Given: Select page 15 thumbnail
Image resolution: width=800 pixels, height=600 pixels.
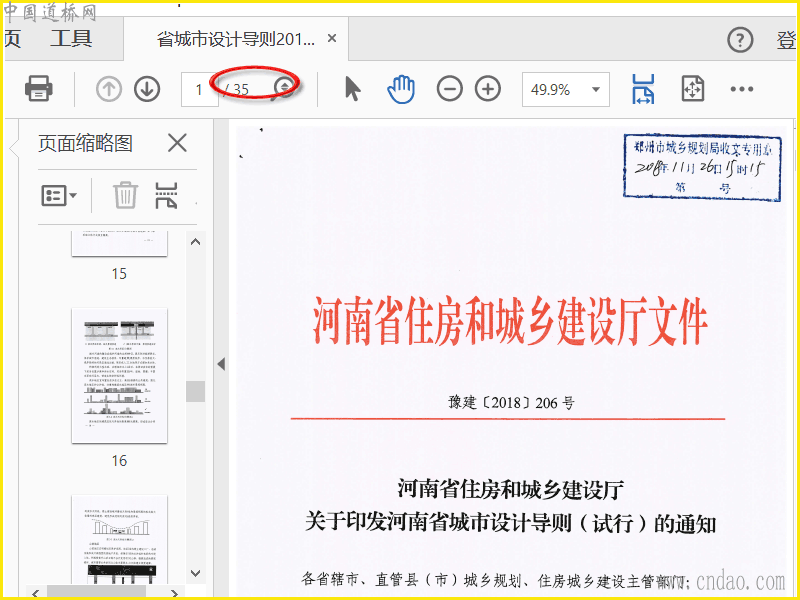Looking at the screenshot, I should click(119, 243).
